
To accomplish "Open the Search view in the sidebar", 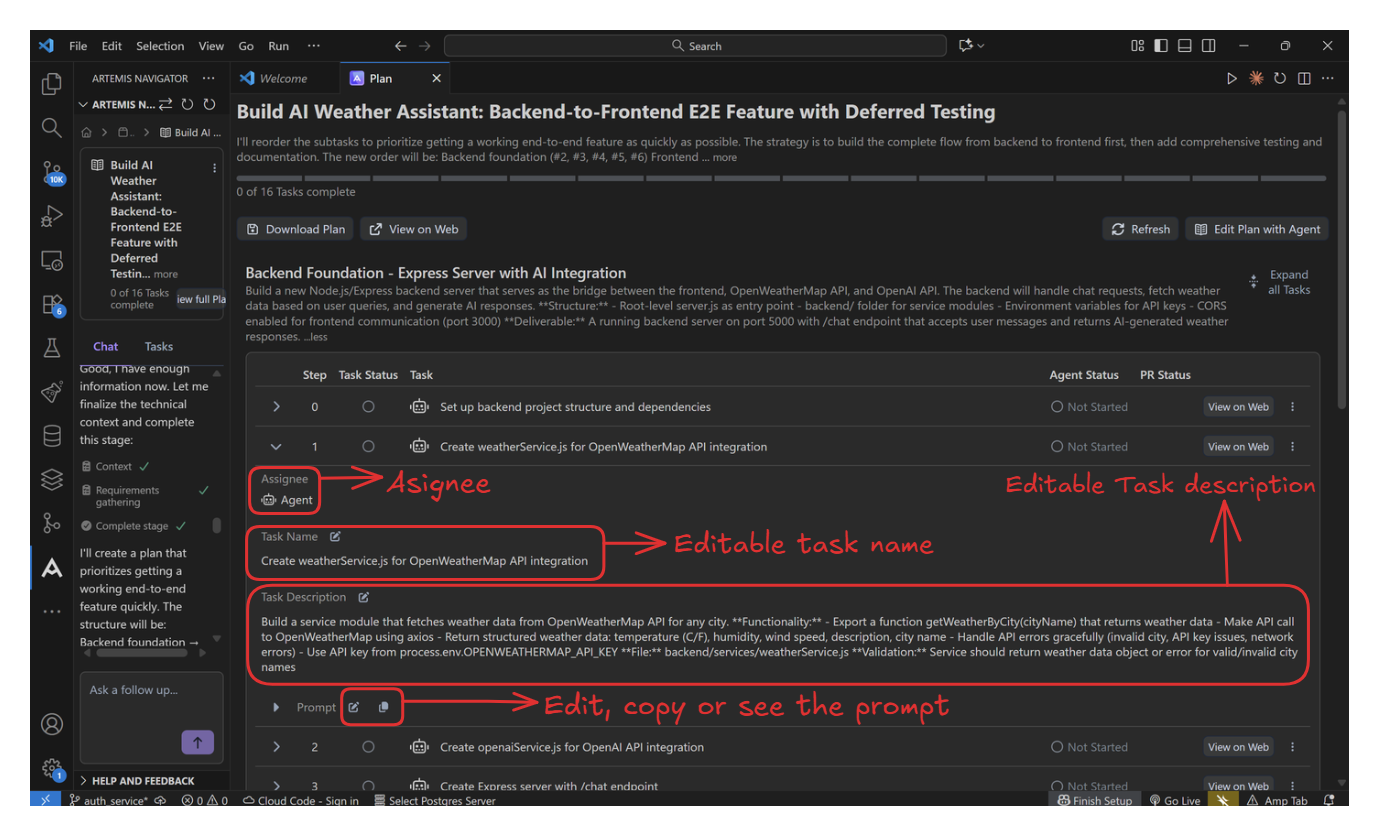I will click(51, 128).
